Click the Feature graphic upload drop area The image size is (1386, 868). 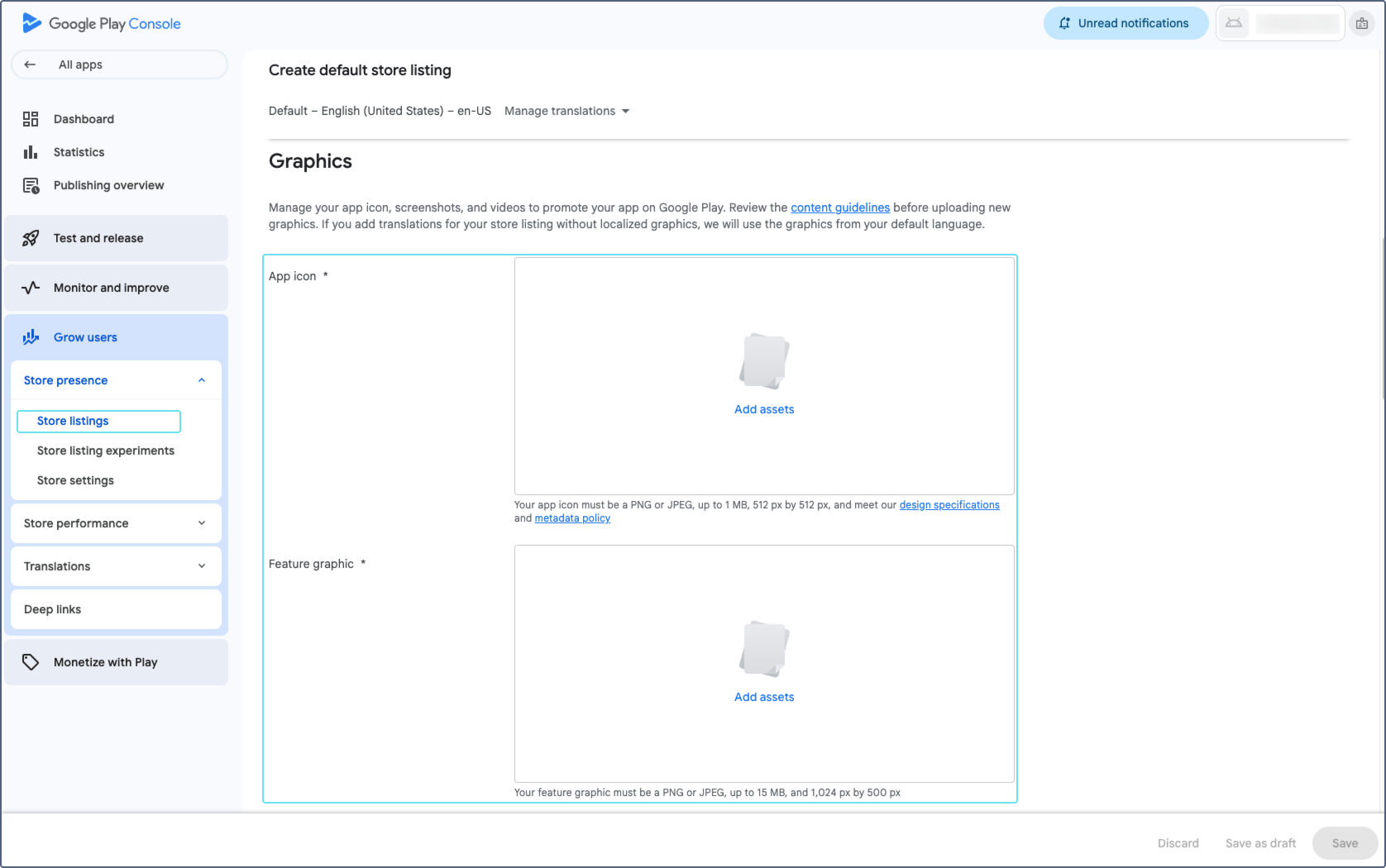click(764, 664)
